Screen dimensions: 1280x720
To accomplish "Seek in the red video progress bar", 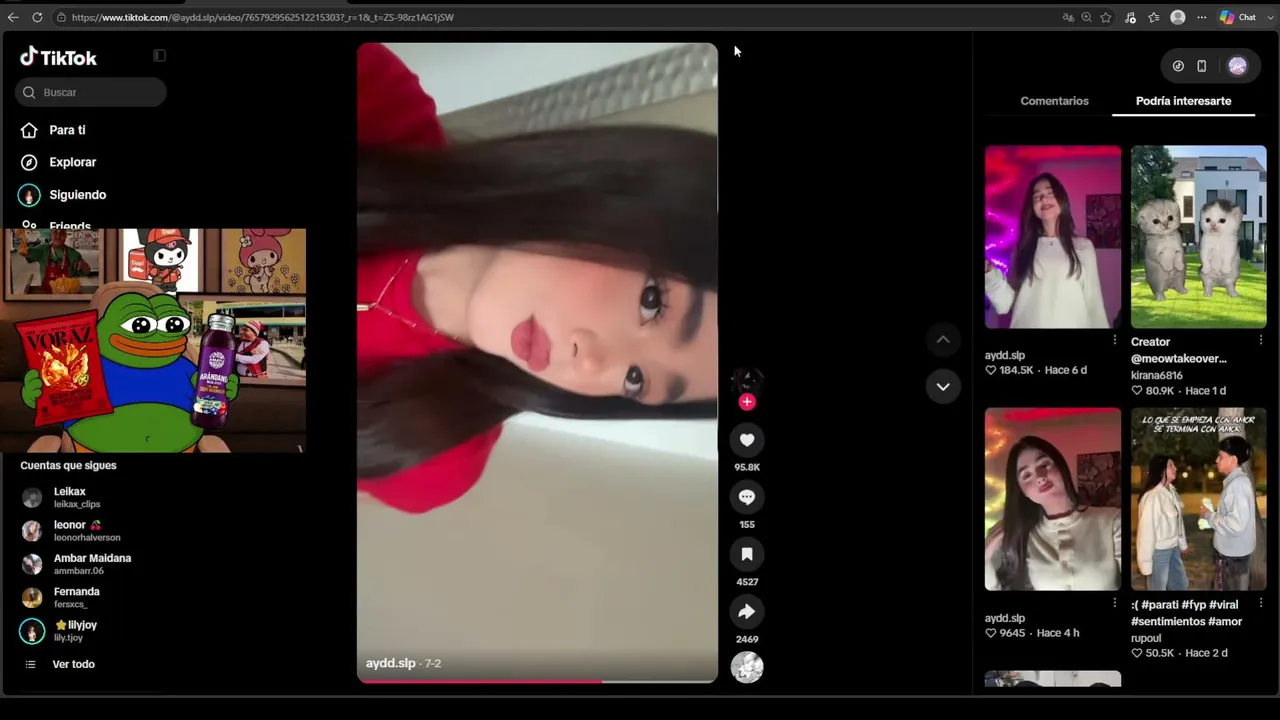I will tap(537, 681).
